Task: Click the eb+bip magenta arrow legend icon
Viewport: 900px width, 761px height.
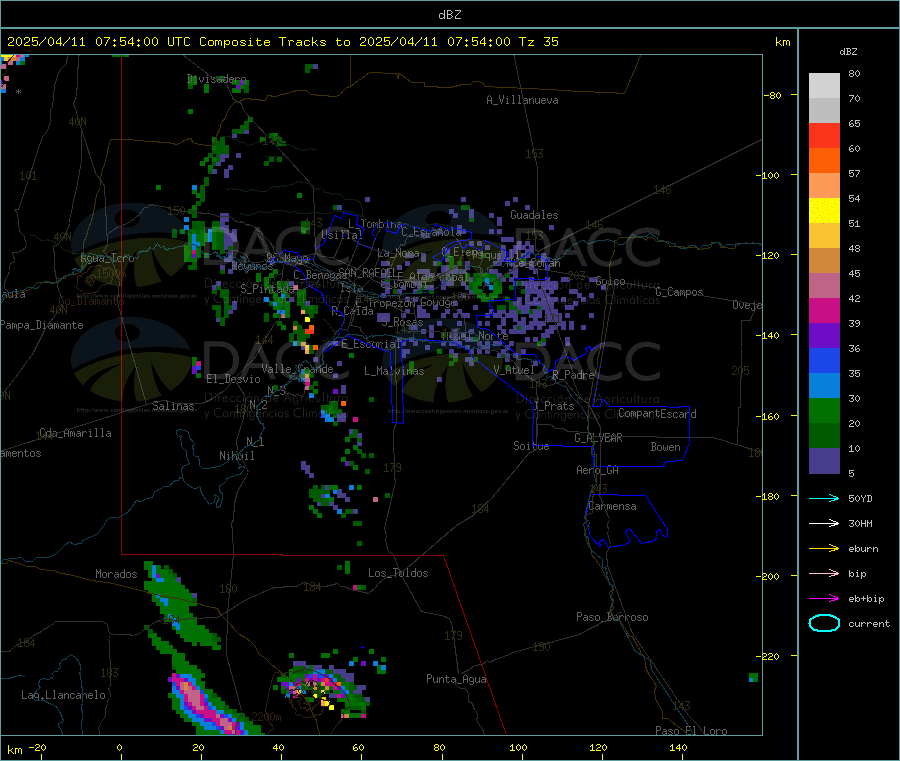Action: click(824, 599)
